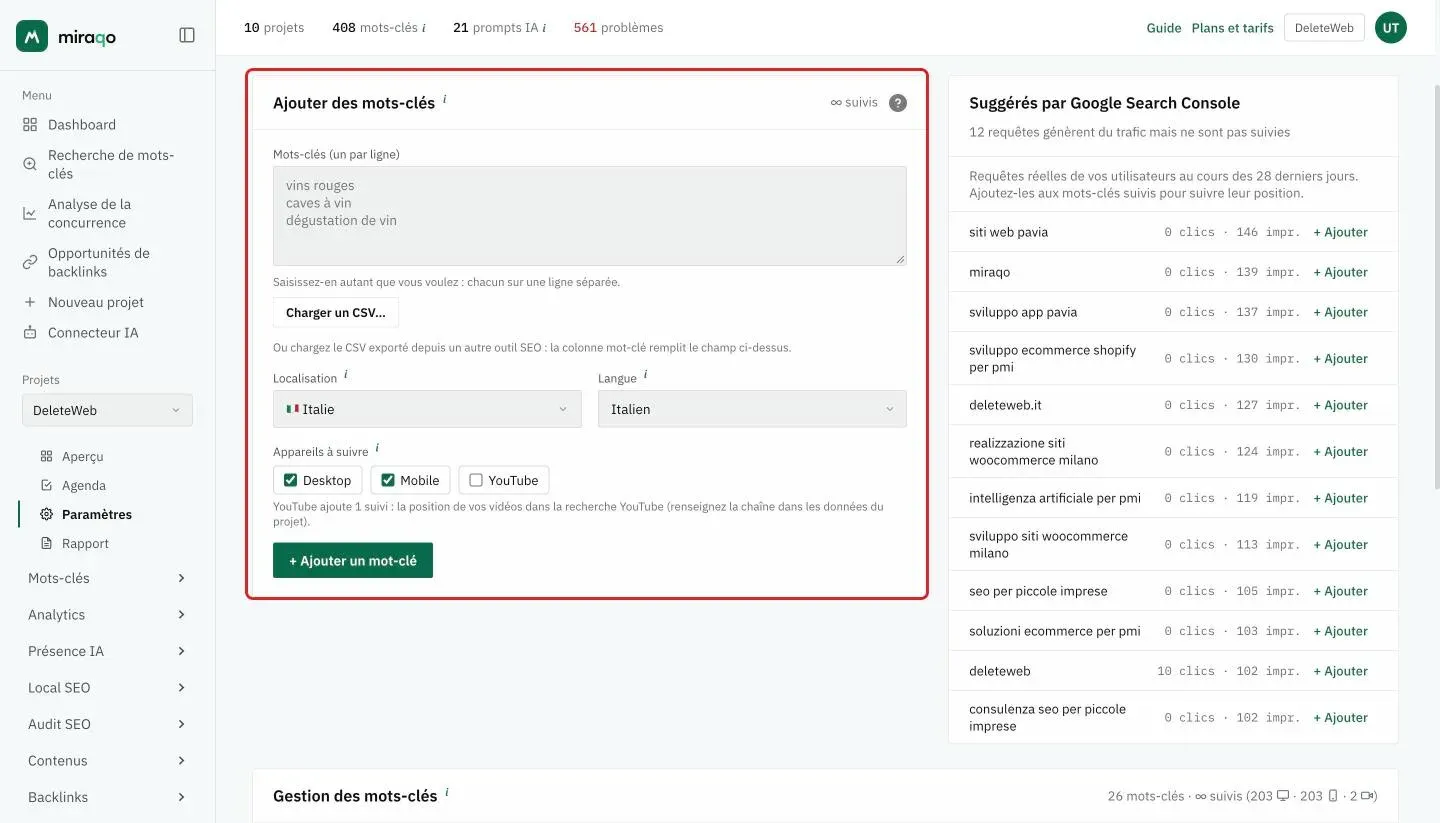The image size is (1440, 823).
Task: Add suggested keyword miraqo
Action: (x=1340, y=272)
